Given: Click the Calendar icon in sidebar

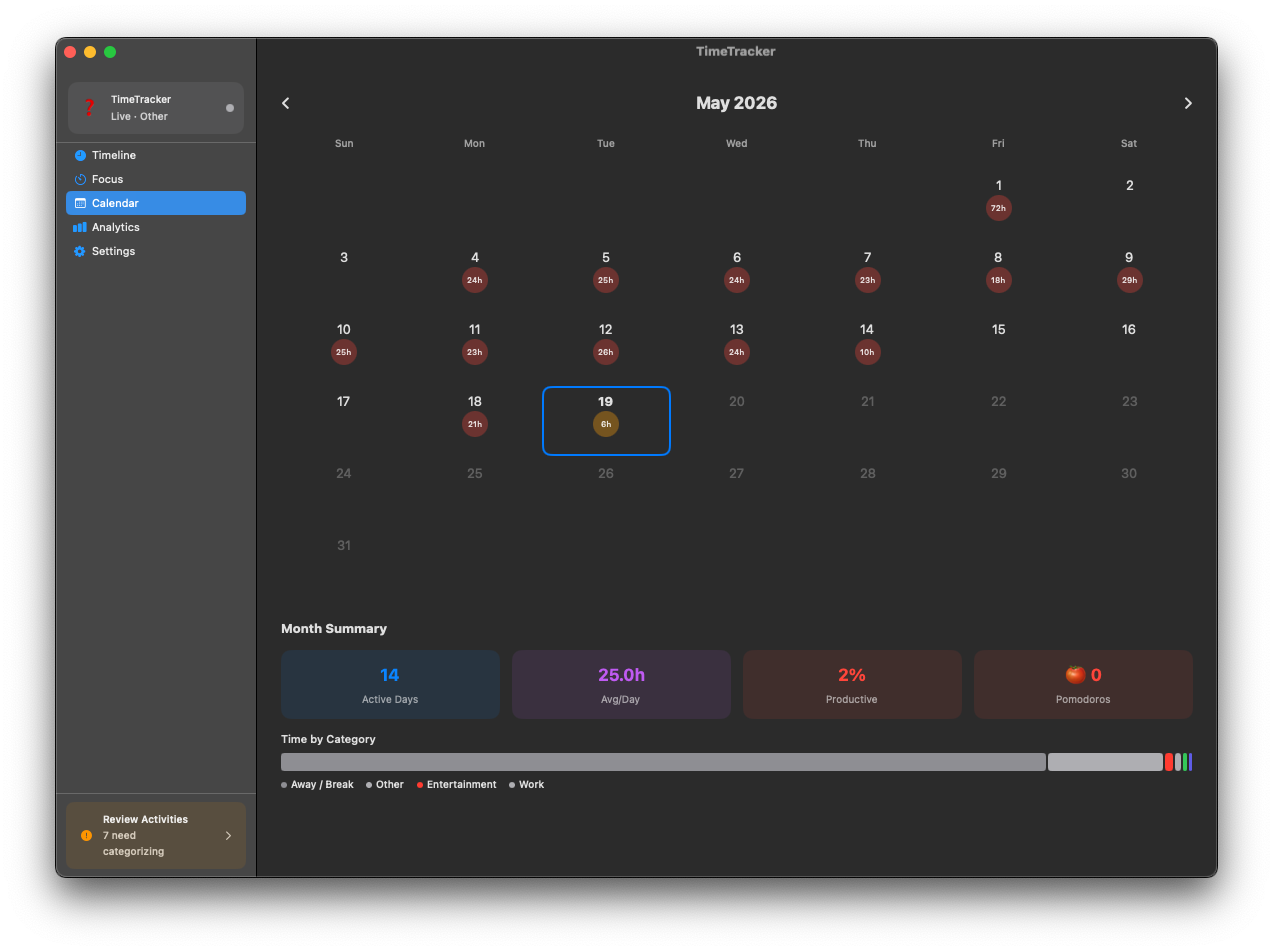Looking at the screenshot, I should point(80,203).
